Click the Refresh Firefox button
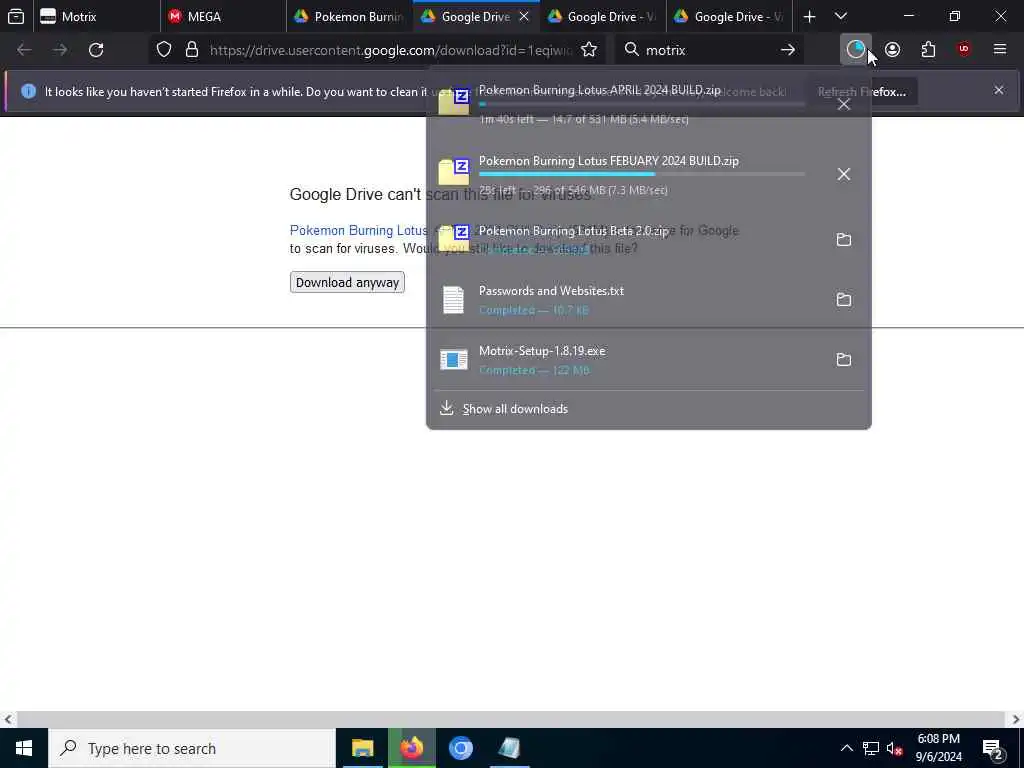The height and width of the screenshot is (768, 1024). (x=861, y=91)
